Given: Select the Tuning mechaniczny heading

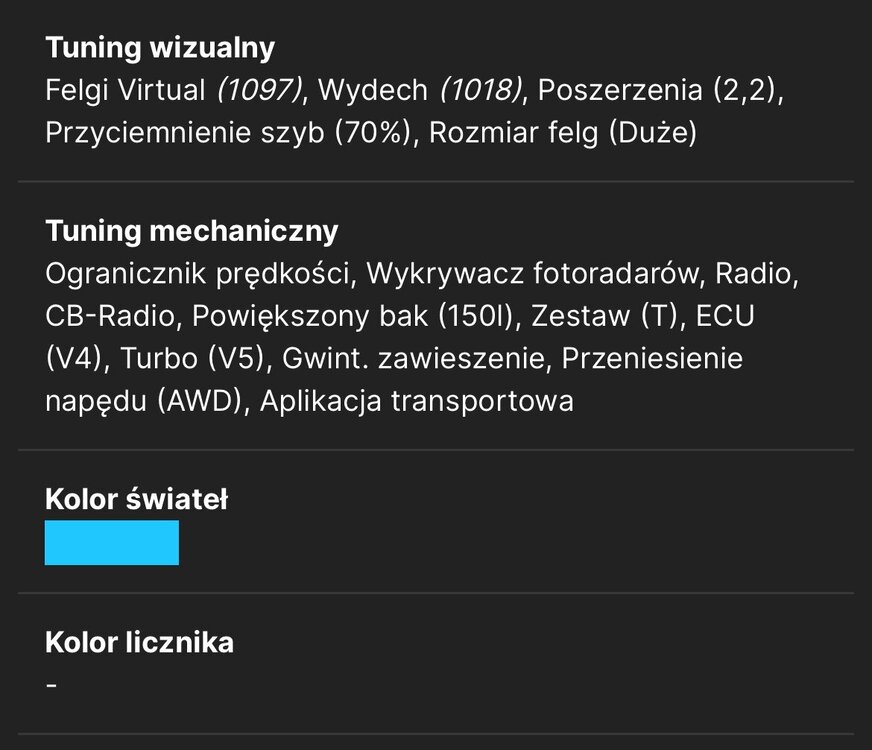Looking at the screenshot, I should tap(192, 231).
